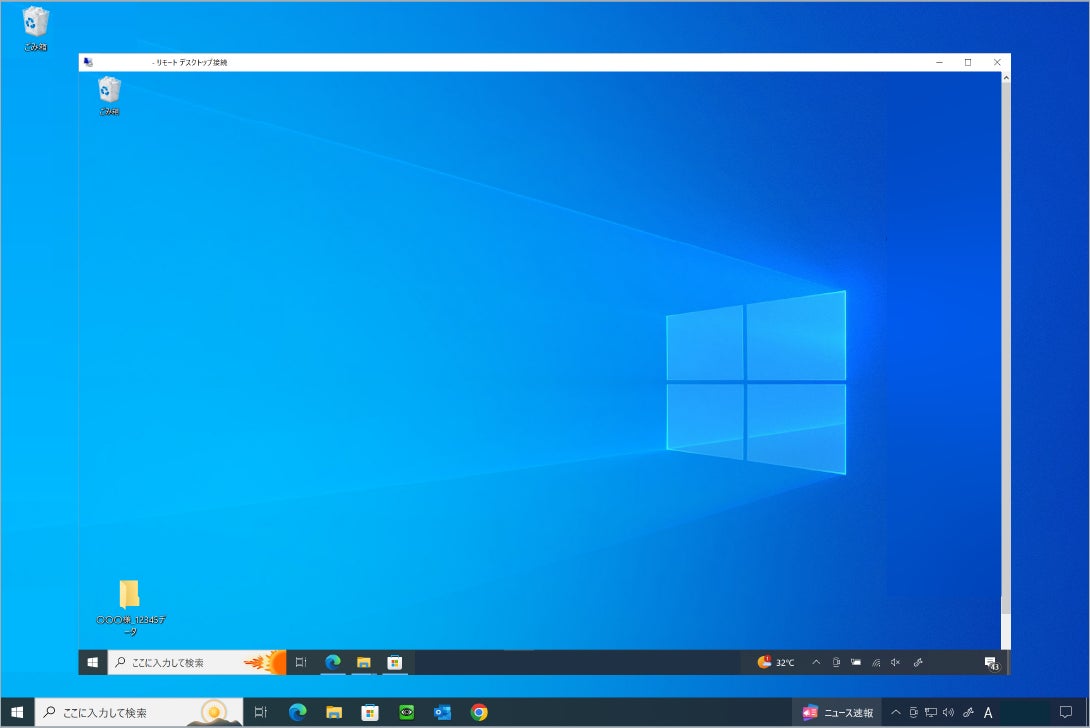Click the pen/link icon in remote tray

point(918,663)
